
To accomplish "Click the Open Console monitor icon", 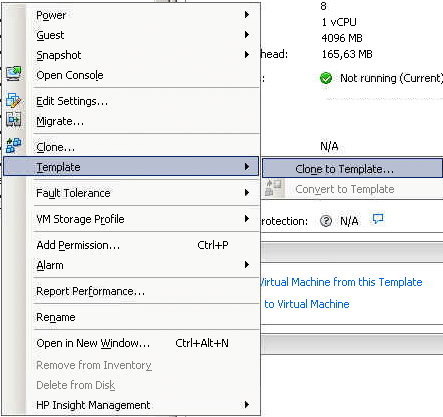I will point(14,74).
